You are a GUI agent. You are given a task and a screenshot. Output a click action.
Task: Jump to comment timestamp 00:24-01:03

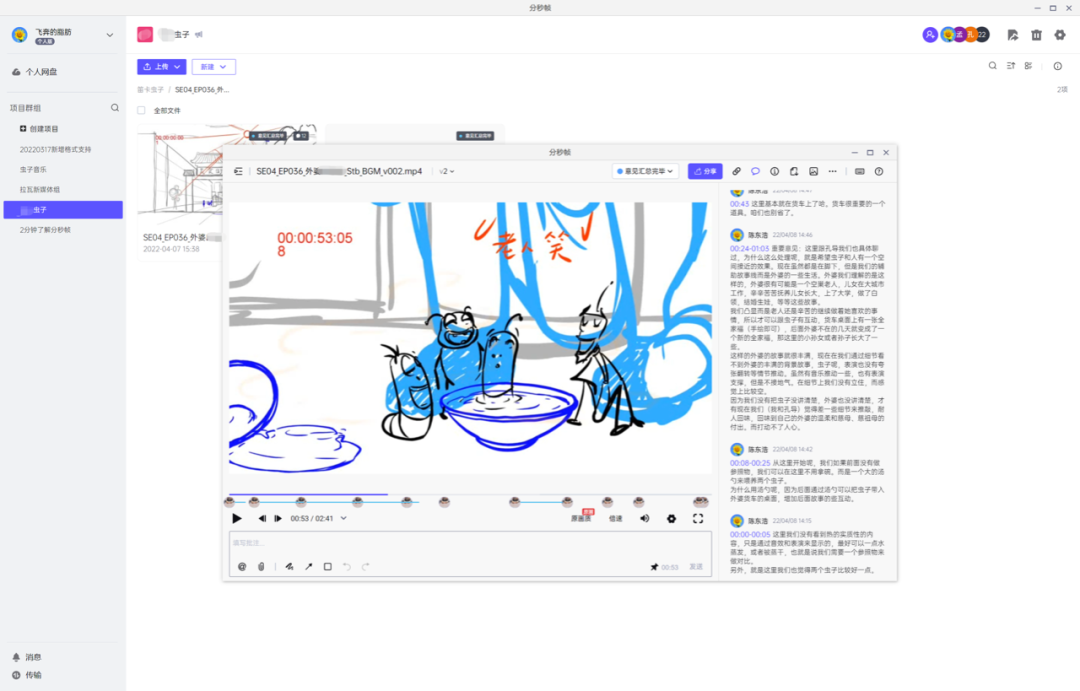click(749, 248)
